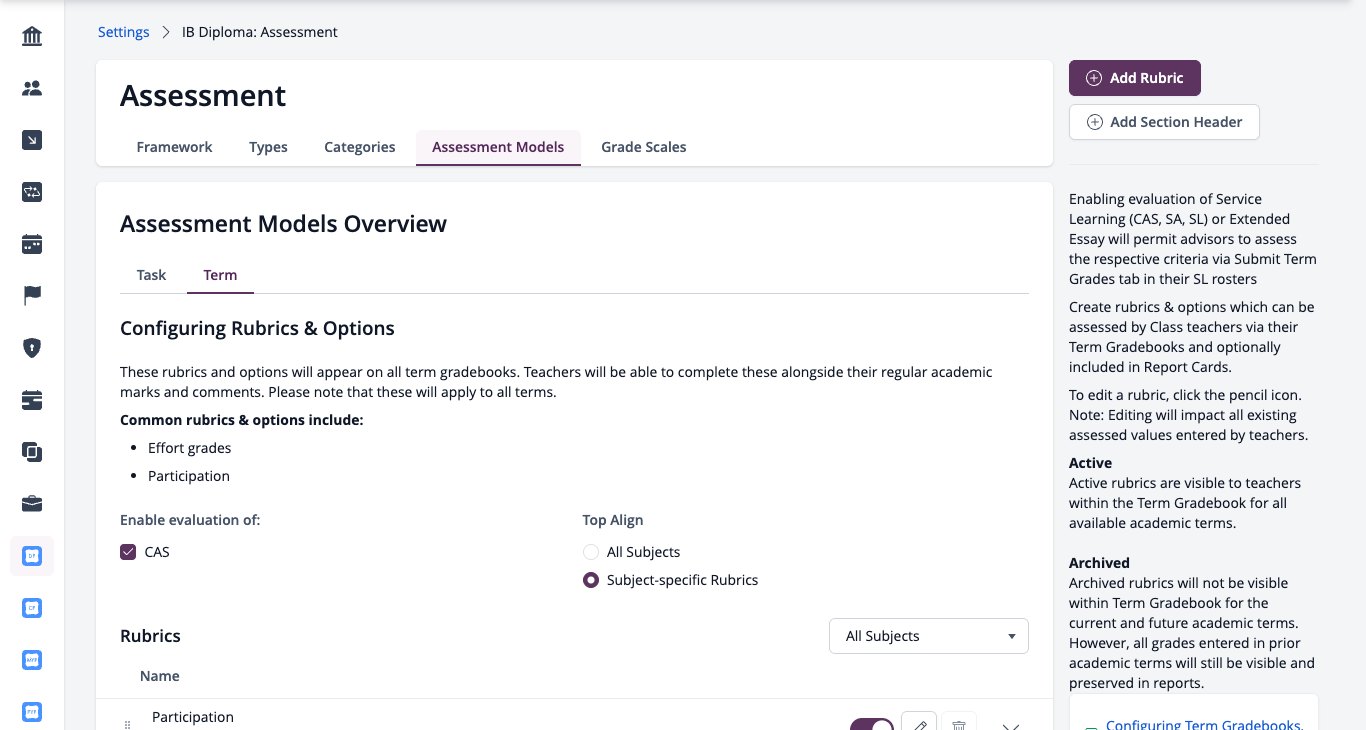The image size is (1366, 730).
Task: Click the Add Section Header button
Action: [x=1164, y=122]
